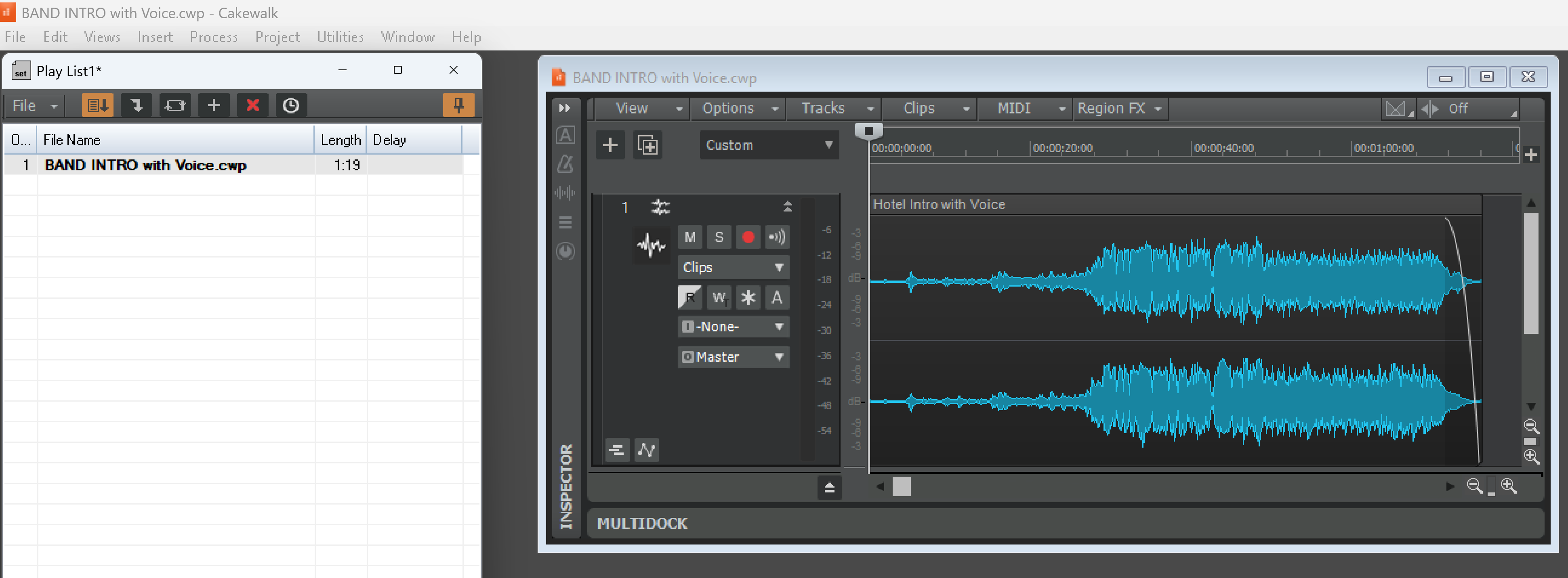Open the Off auto-crossfade selector
The image size is (1568, 578).
pos(1467,109)
